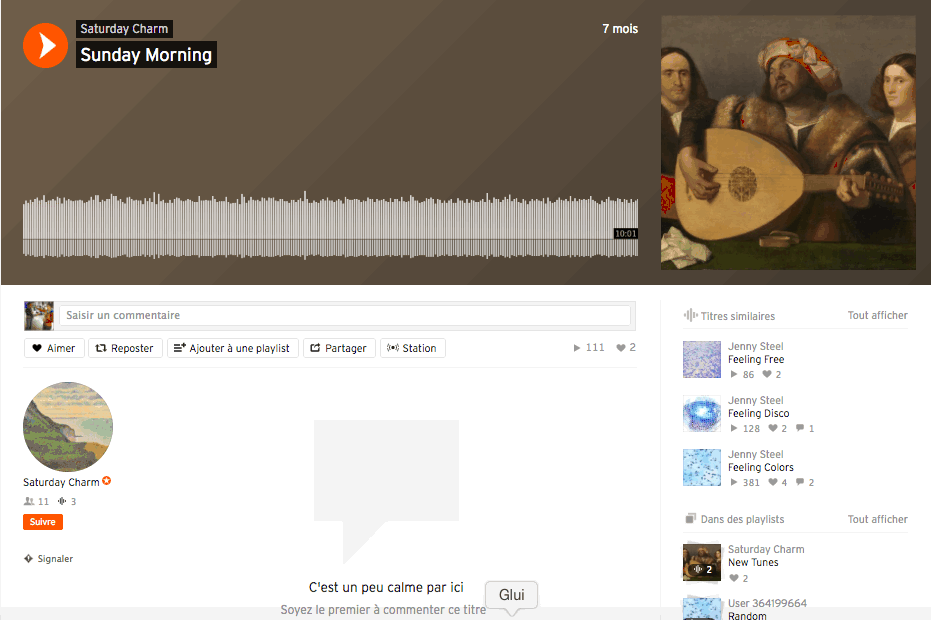The width and height of the screenshot is (931, 620).
Task: Play the Sunday Morning track
Action: (45, 45)
